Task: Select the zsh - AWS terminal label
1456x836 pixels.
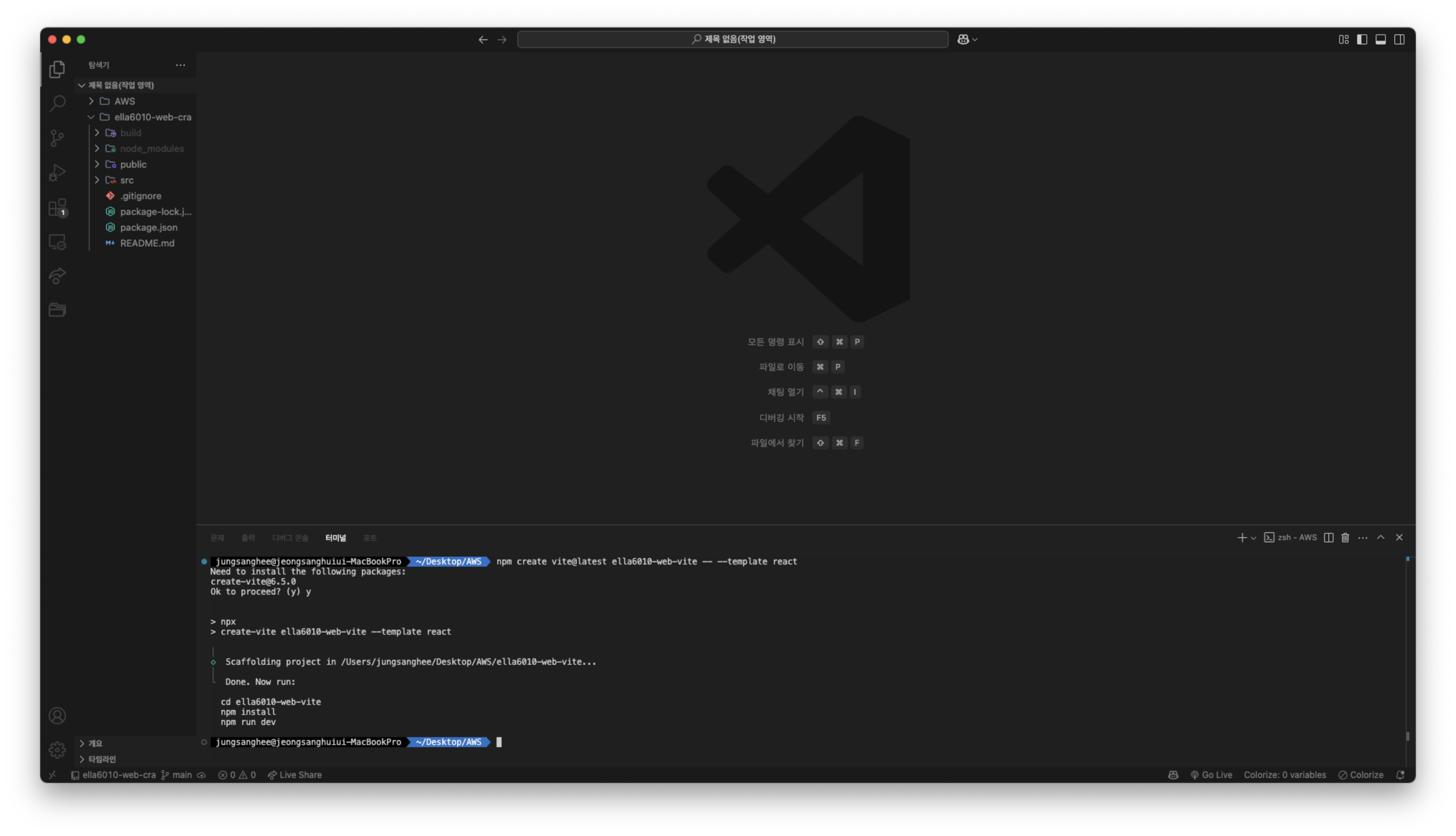Action: (x=1290, y=537)
